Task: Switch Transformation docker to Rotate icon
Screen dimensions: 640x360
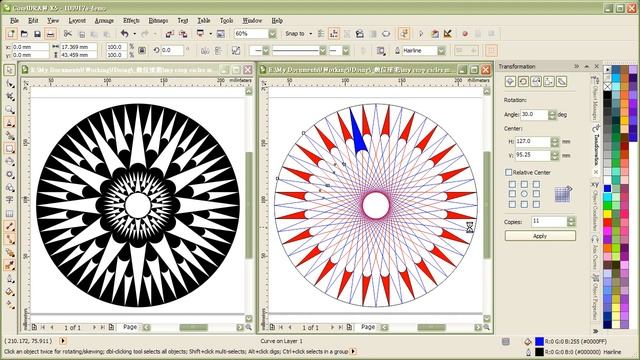Action: [523, 82]
